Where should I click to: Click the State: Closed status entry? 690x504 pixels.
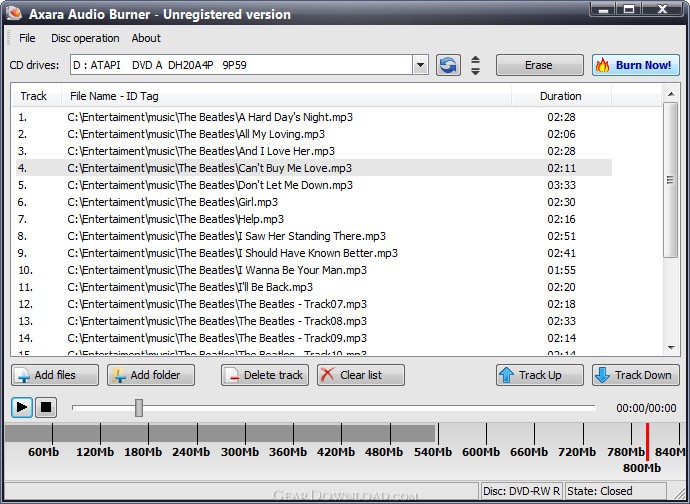point(615,491)
